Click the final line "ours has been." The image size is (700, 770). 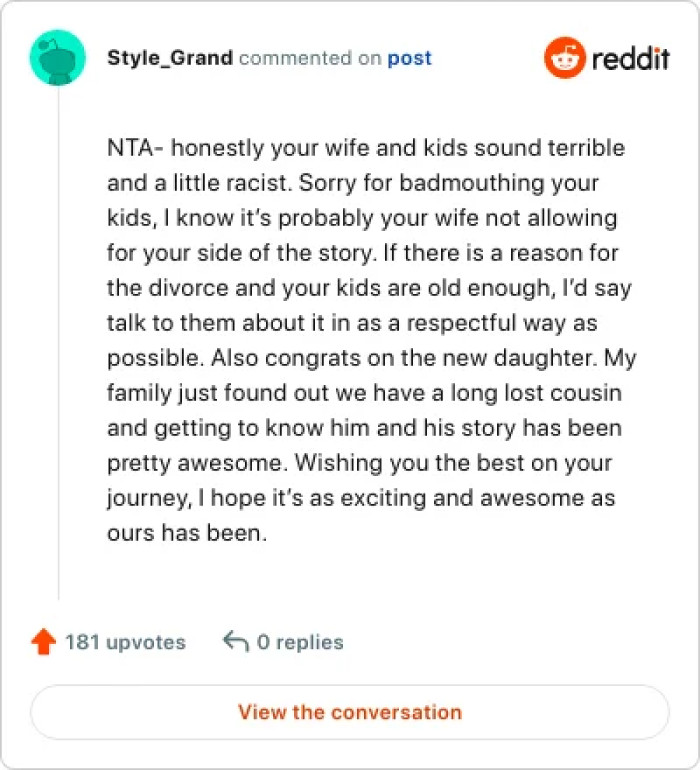coord(187,533)
